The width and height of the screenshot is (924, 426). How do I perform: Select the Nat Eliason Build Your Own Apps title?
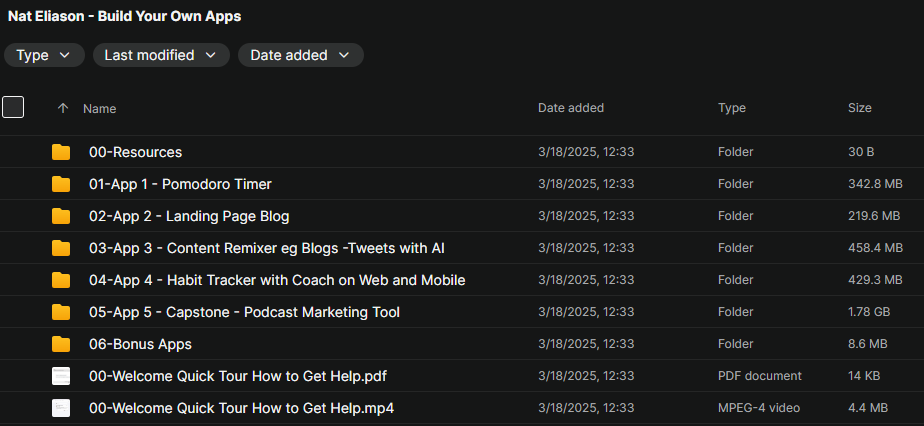(124, 16)
